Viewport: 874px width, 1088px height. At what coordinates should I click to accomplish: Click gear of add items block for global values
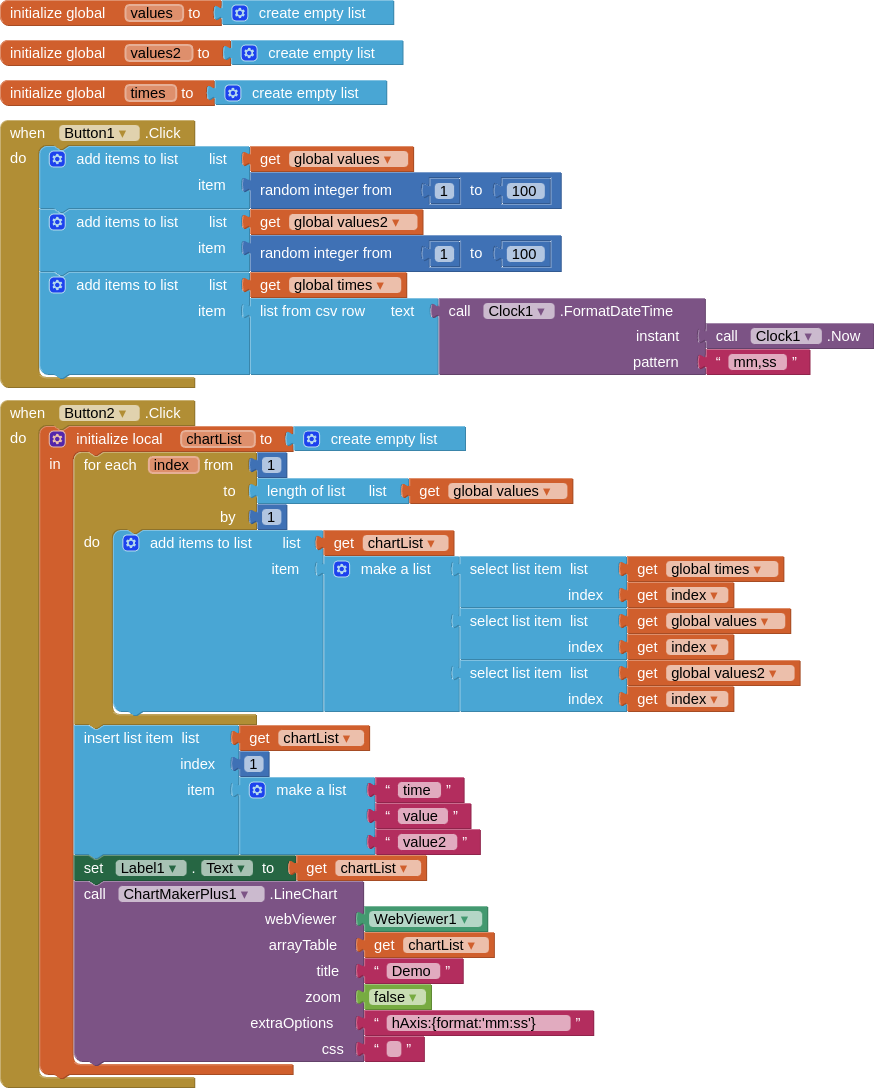coord(58,159)
